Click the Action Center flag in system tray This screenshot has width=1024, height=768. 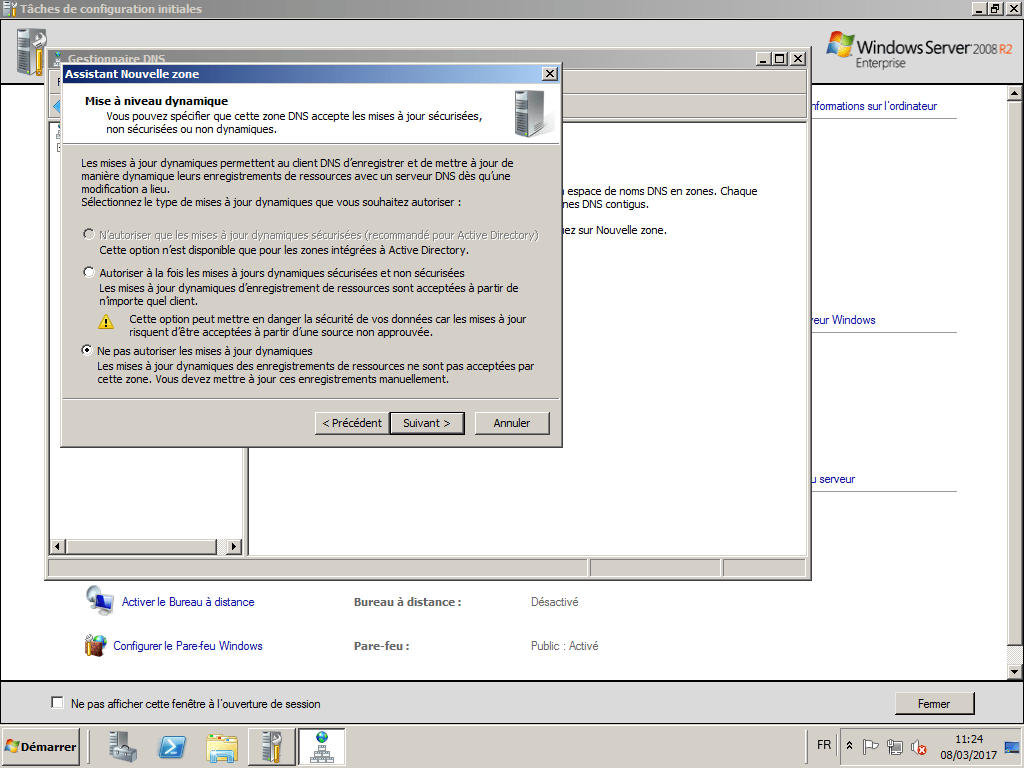click(869, 746)
